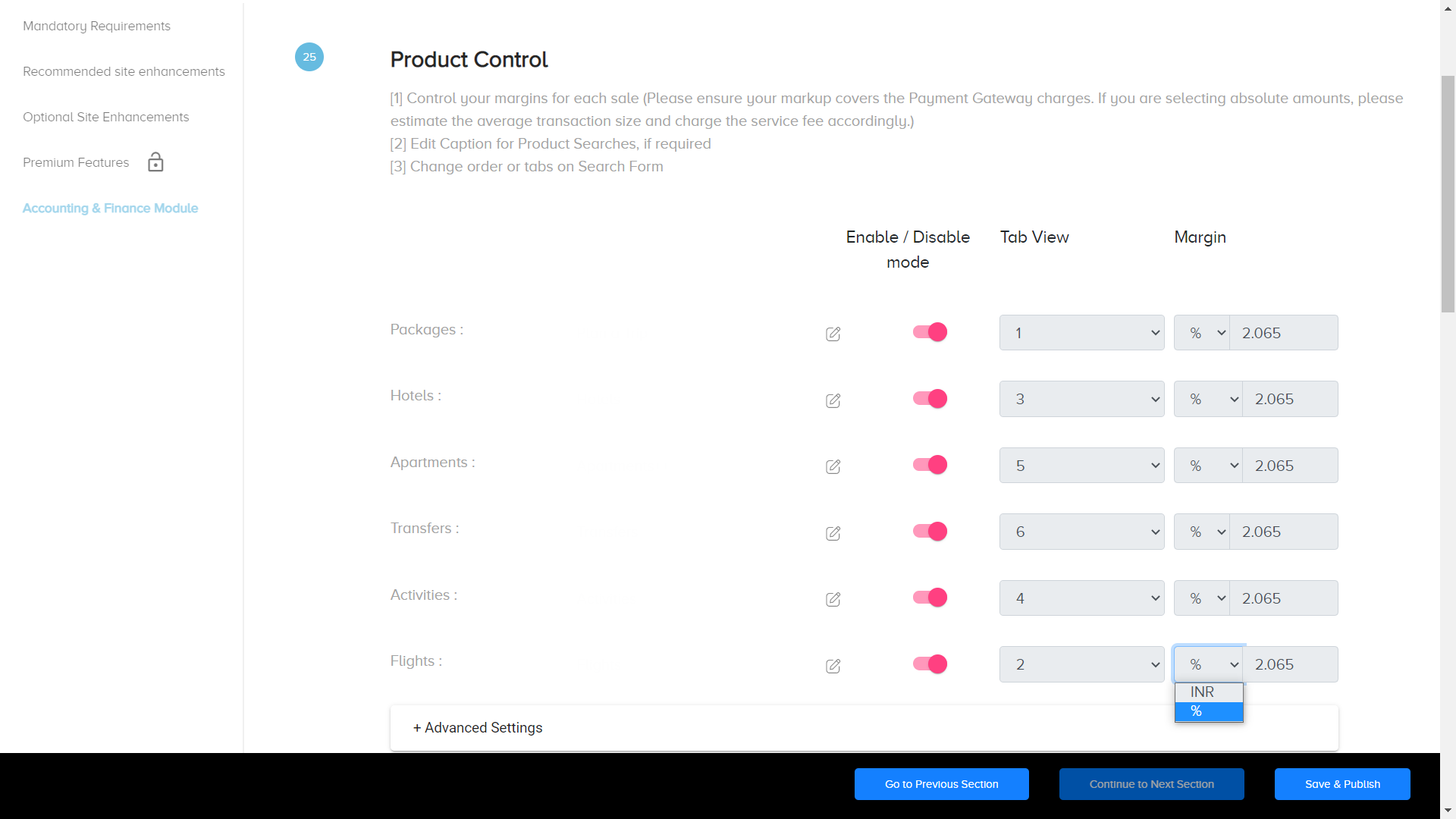Edit the Apartments caption pencil icon

click(x=833, y=466)
